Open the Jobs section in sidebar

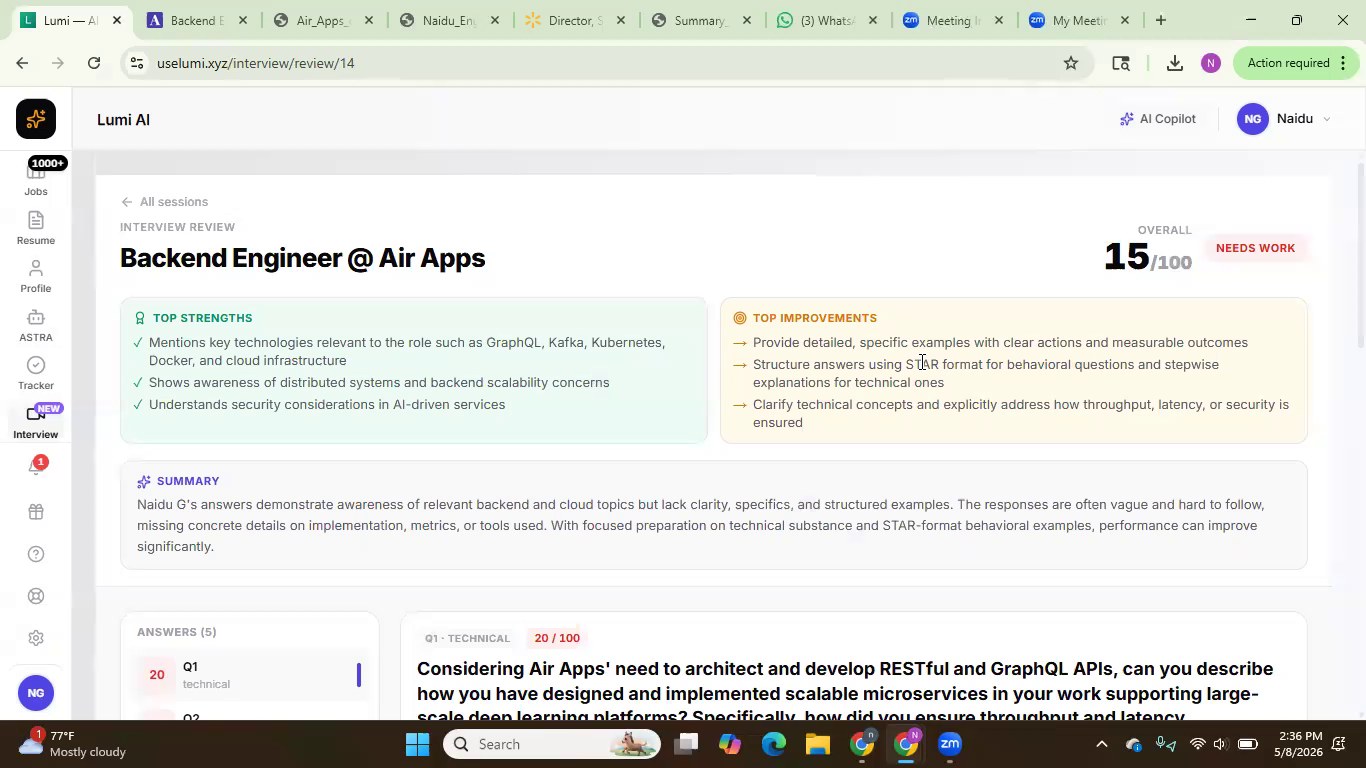(x=36, y=180)
